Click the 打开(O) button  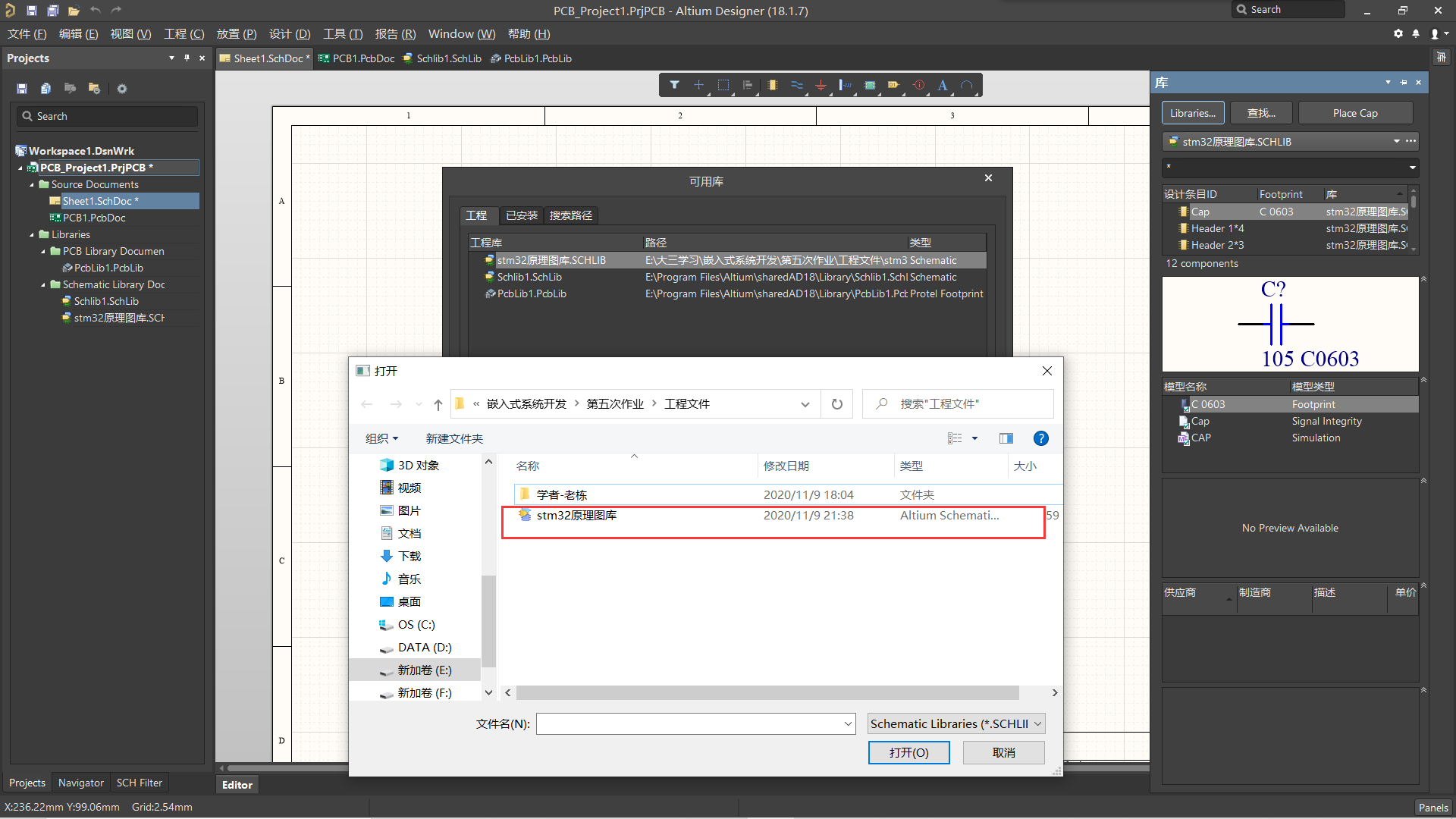[909, 752]
